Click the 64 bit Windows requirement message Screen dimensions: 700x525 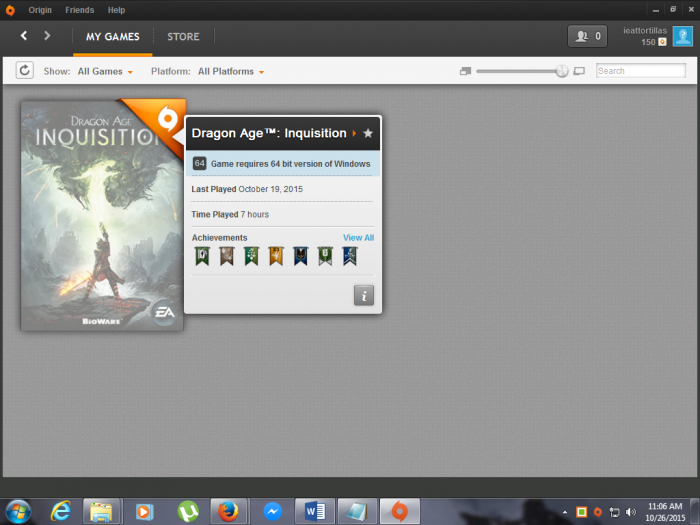(290, 164)
